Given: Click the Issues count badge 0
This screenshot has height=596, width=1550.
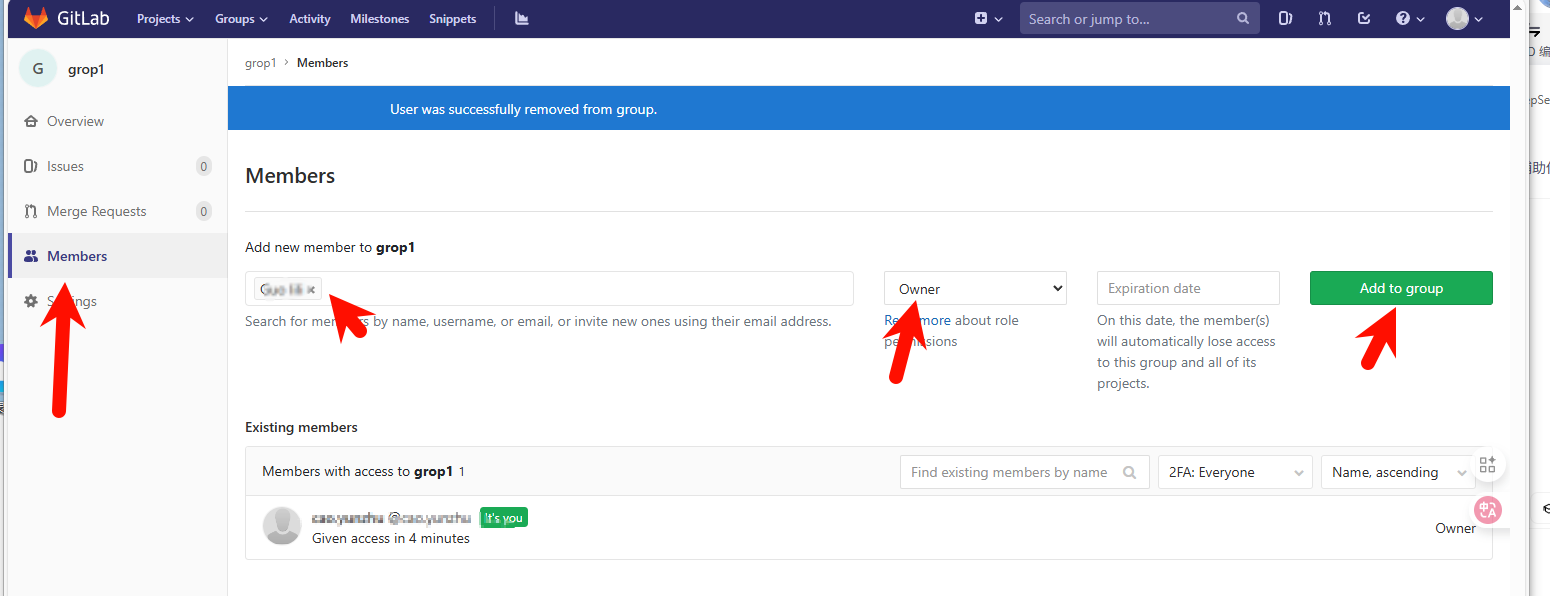Looking at the screenshot, I should click(x=204, y=166).
